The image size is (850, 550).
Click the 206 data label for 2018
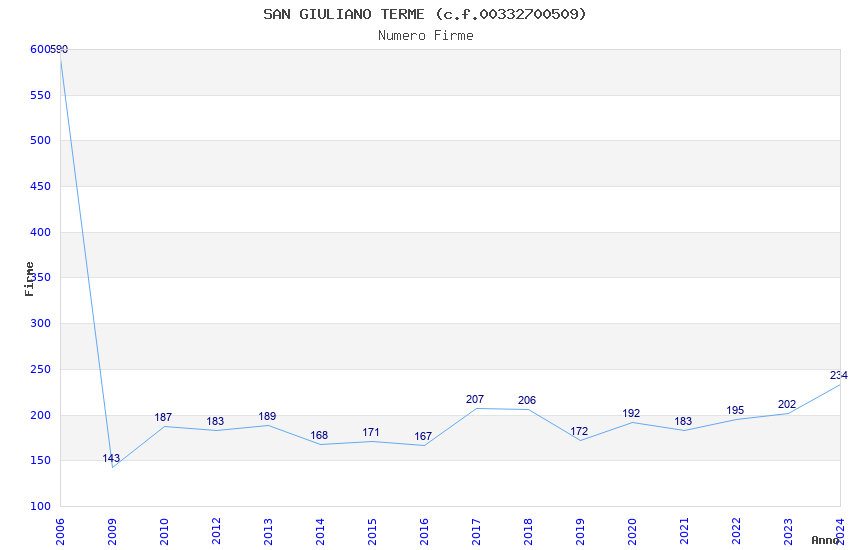pos(527,400)
